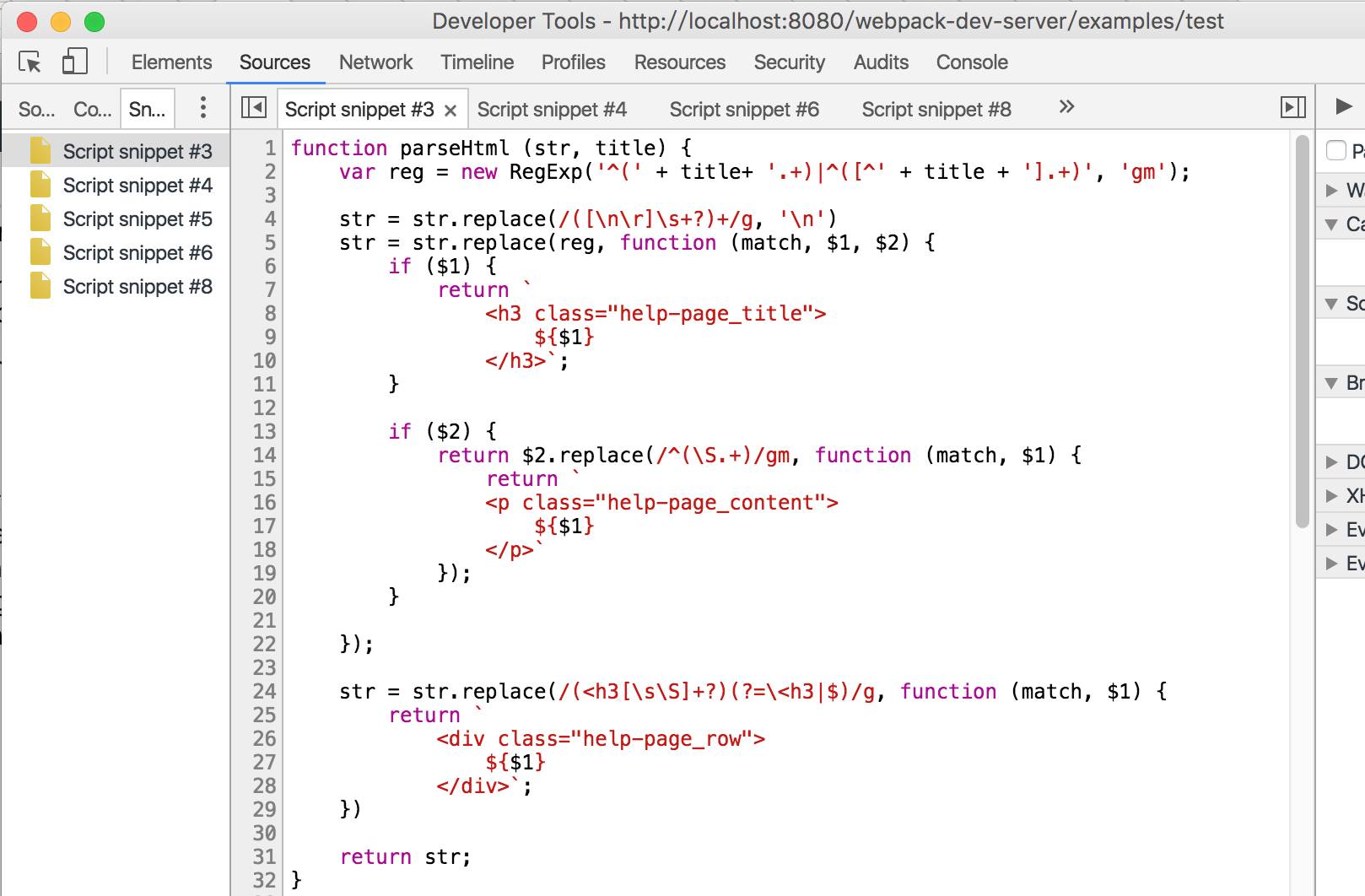Toggle the pause on exceptions checkbox

[x=1336, y=150]
